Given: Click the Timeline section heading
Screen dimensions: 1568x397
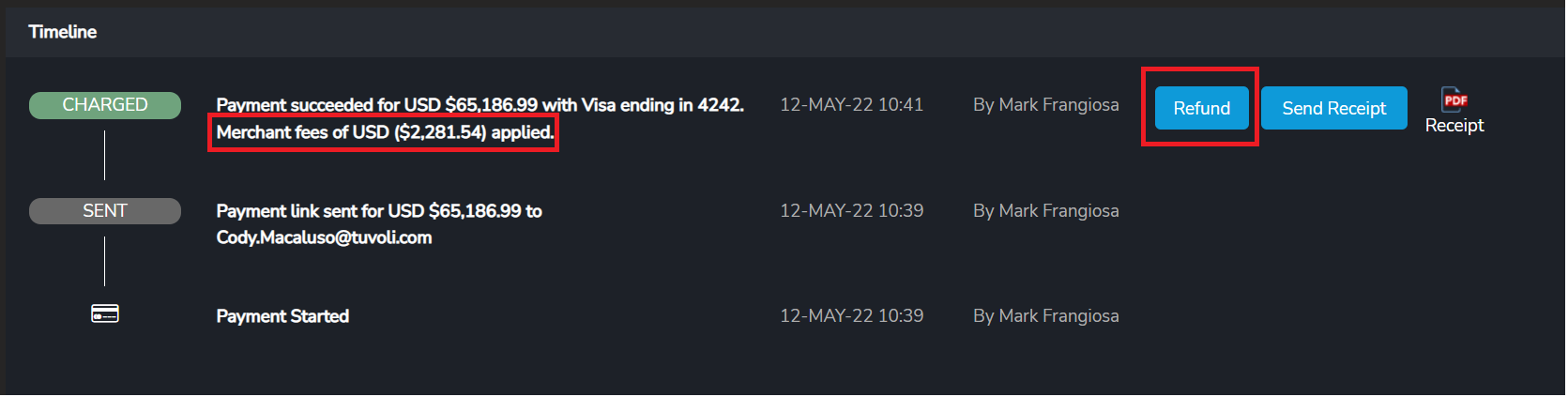Looking at the screenshot, I should (x=63, y=32).
